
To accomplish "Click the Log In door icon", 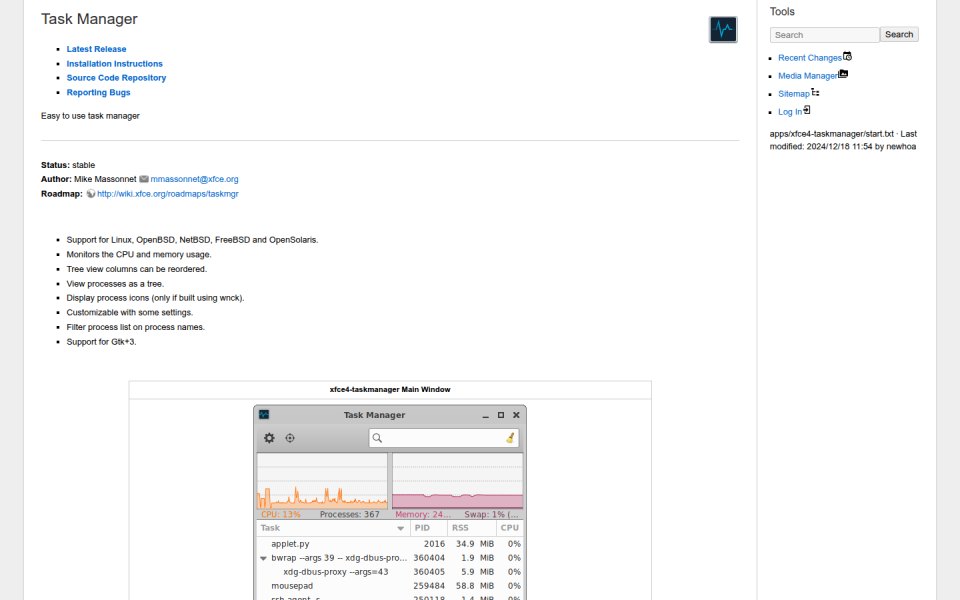I will pyautogui.click(x=806, y=110).
